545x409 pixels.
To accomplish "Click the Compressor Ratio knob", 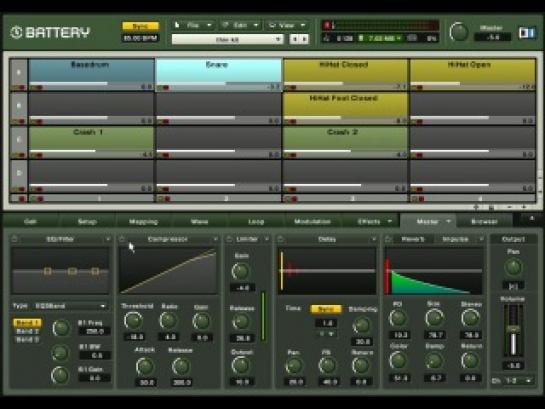I will pyautogui.click(x=169, y=320).
